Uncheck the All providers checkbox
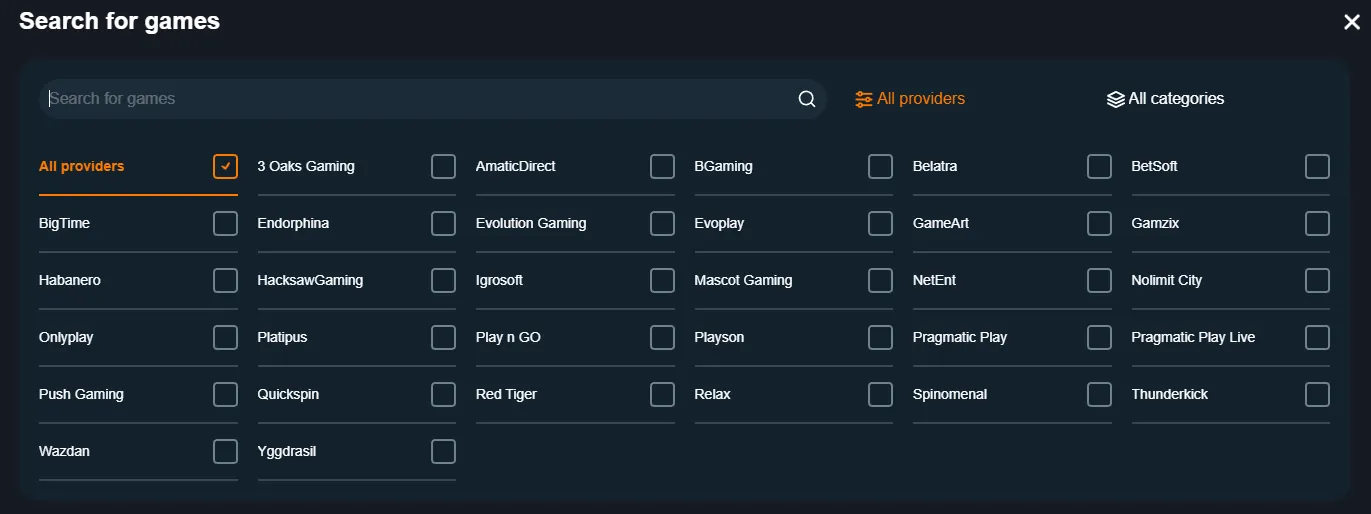 pos(225,166)
